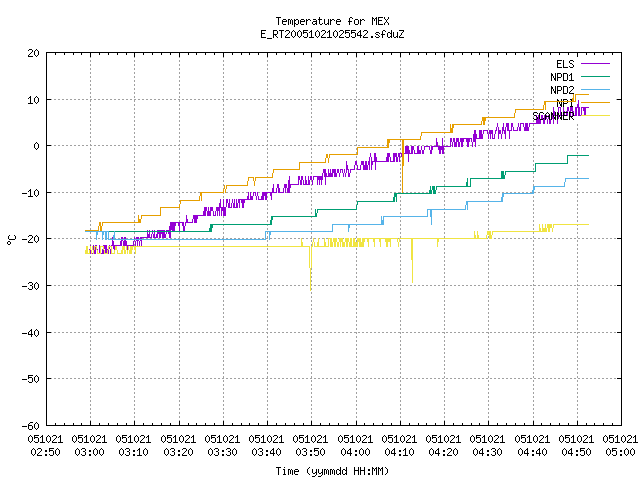Click the 03:30 x-axis time label

[222, 452]
